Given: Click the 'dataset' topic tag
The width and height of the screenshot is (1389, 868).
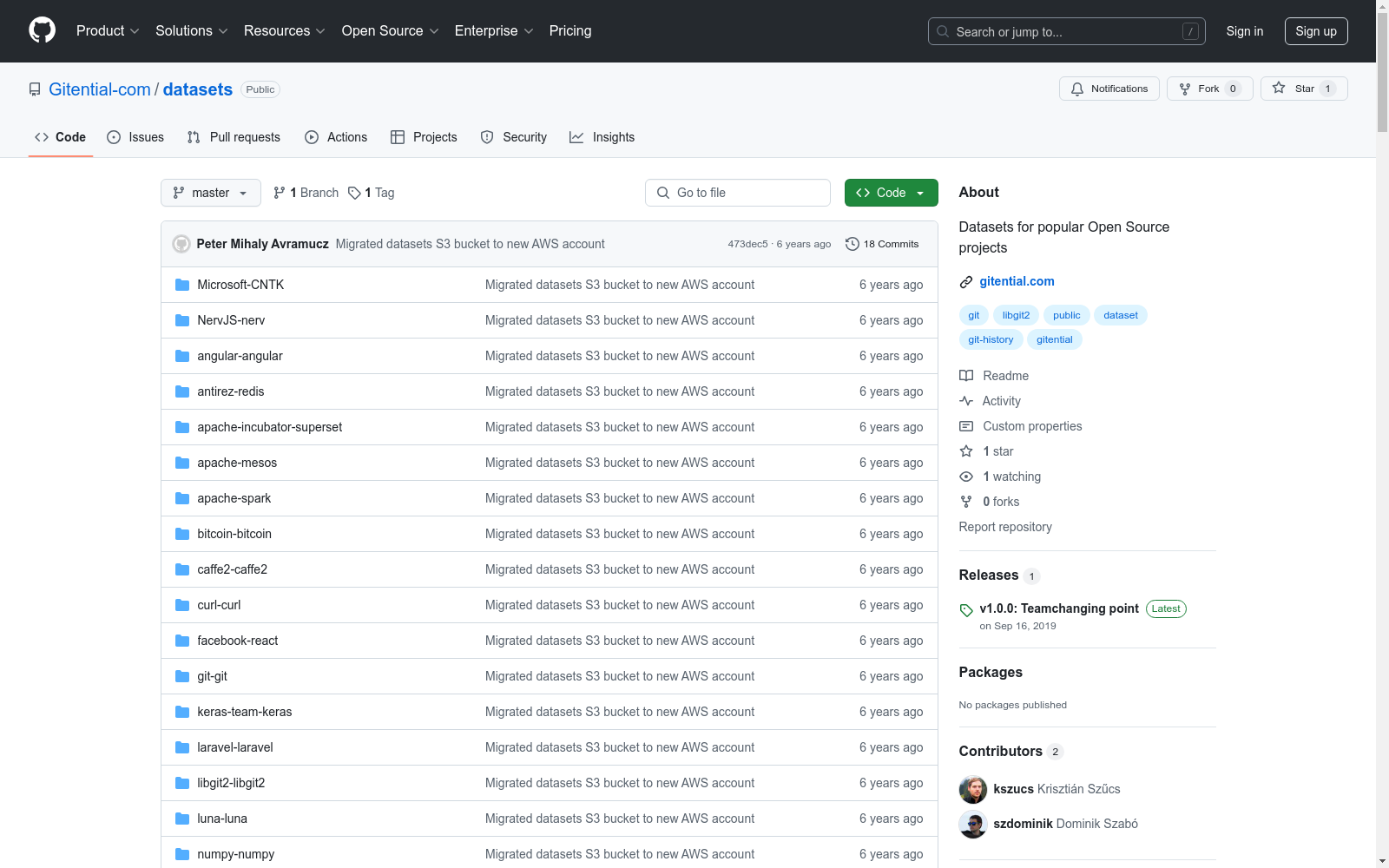Looking at the screenshot, I should click(1121, 315).
